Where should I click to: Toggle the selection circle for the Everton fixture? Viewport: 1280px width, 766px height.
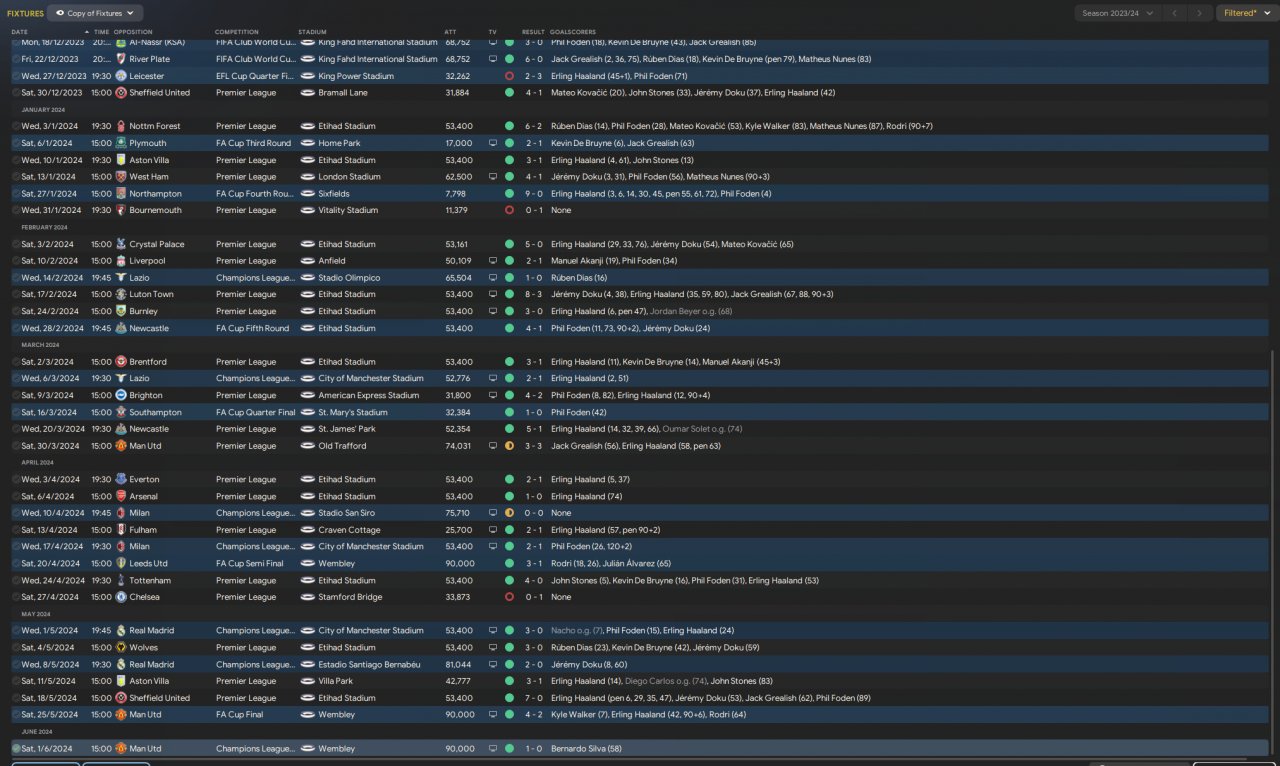coord(16,479)
